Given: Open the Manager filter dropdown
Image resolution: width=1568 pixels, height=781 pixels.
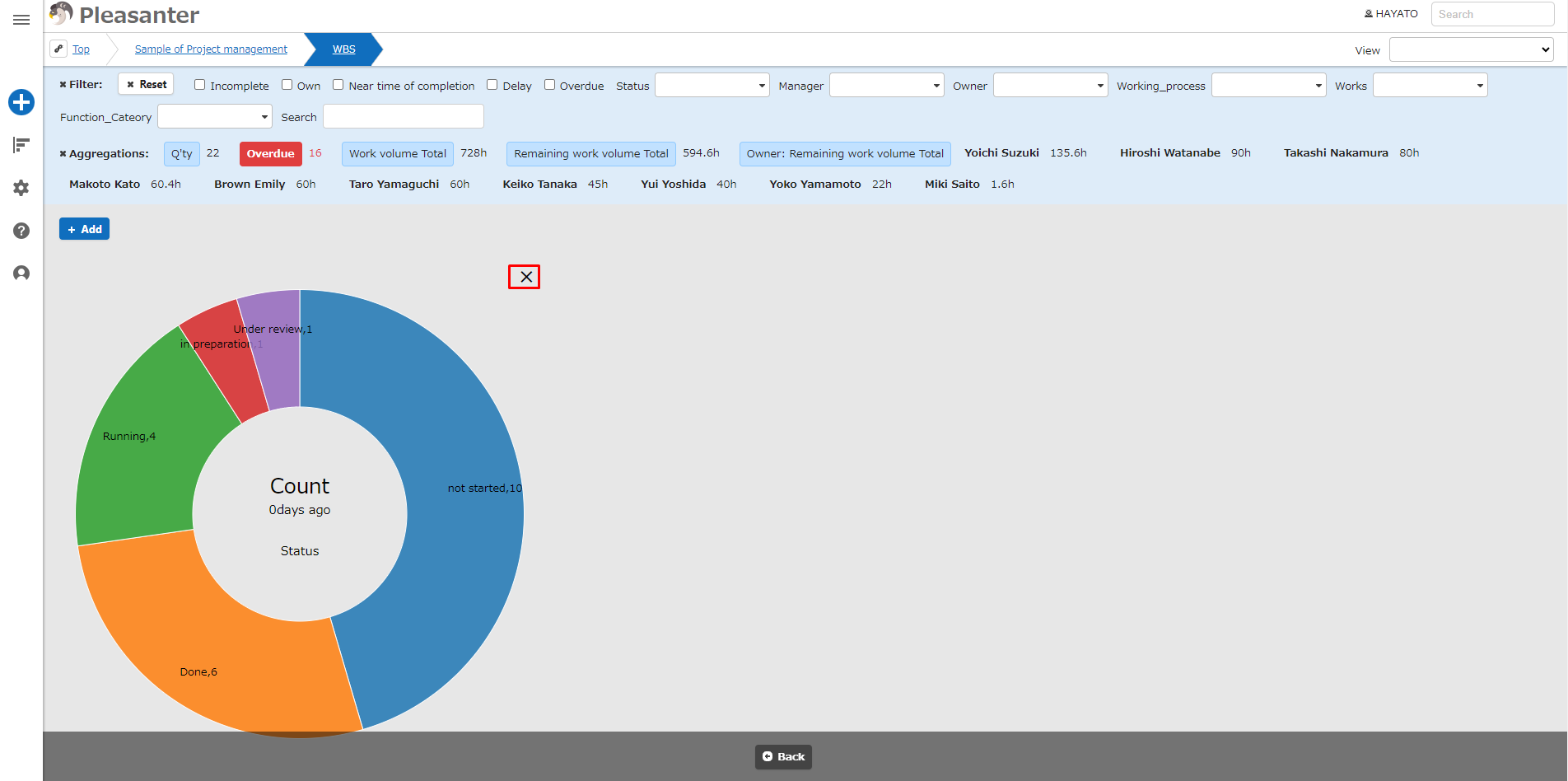Looking at the screenshot, I should coord(887,85).
